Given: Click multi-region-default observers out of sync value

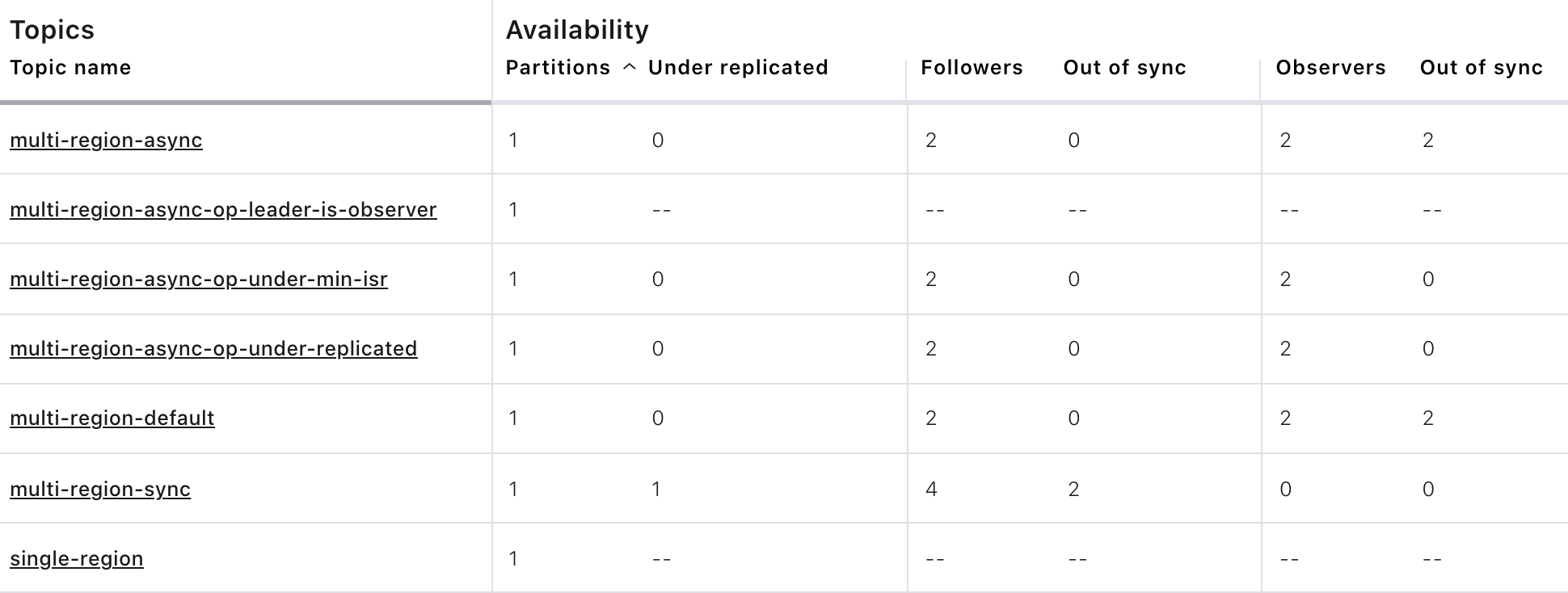Looking at the screenshot, I should 1428,418.
